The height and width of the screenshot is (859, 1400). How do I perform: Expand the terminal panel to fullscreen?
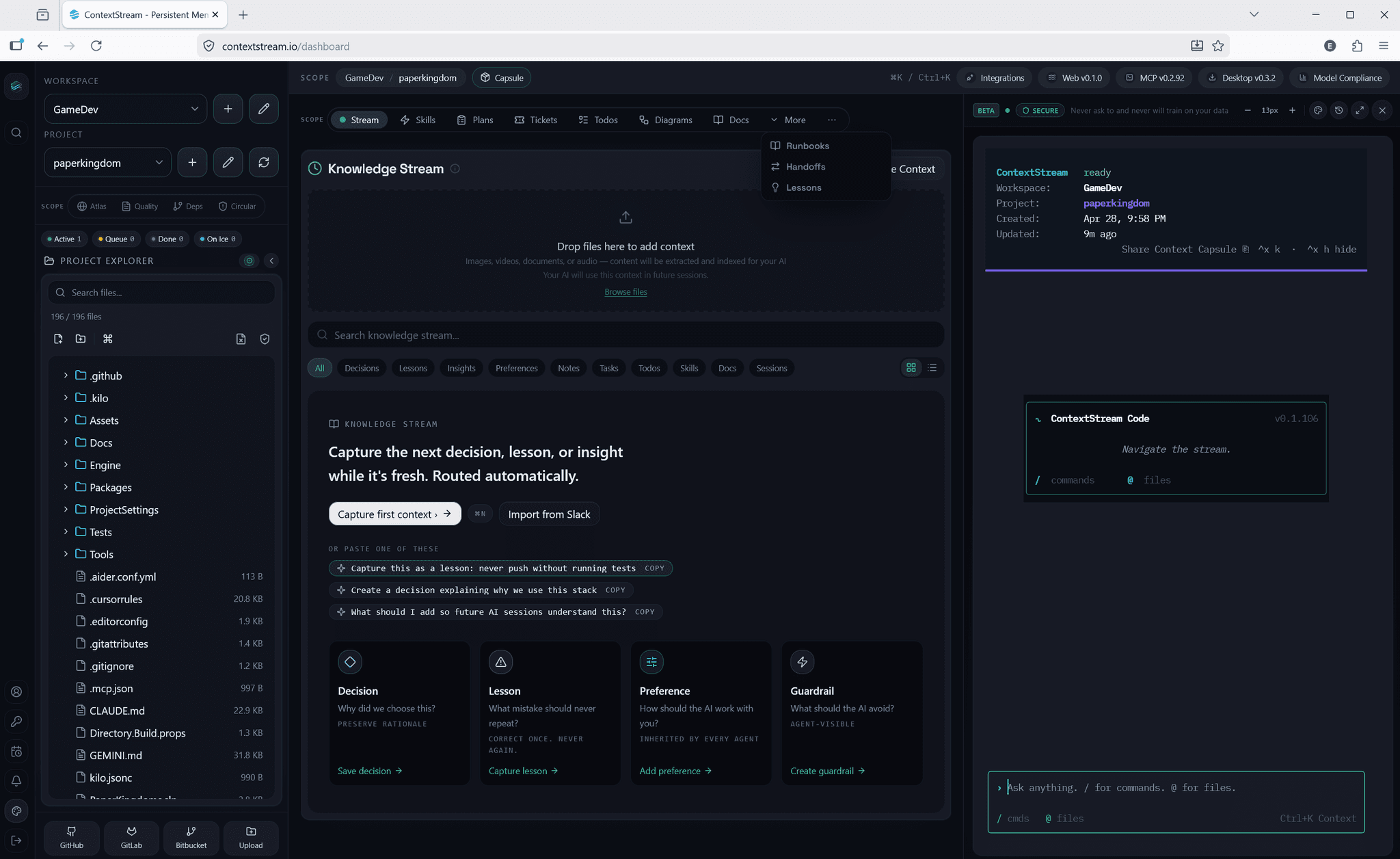[x=1360, y=110]
